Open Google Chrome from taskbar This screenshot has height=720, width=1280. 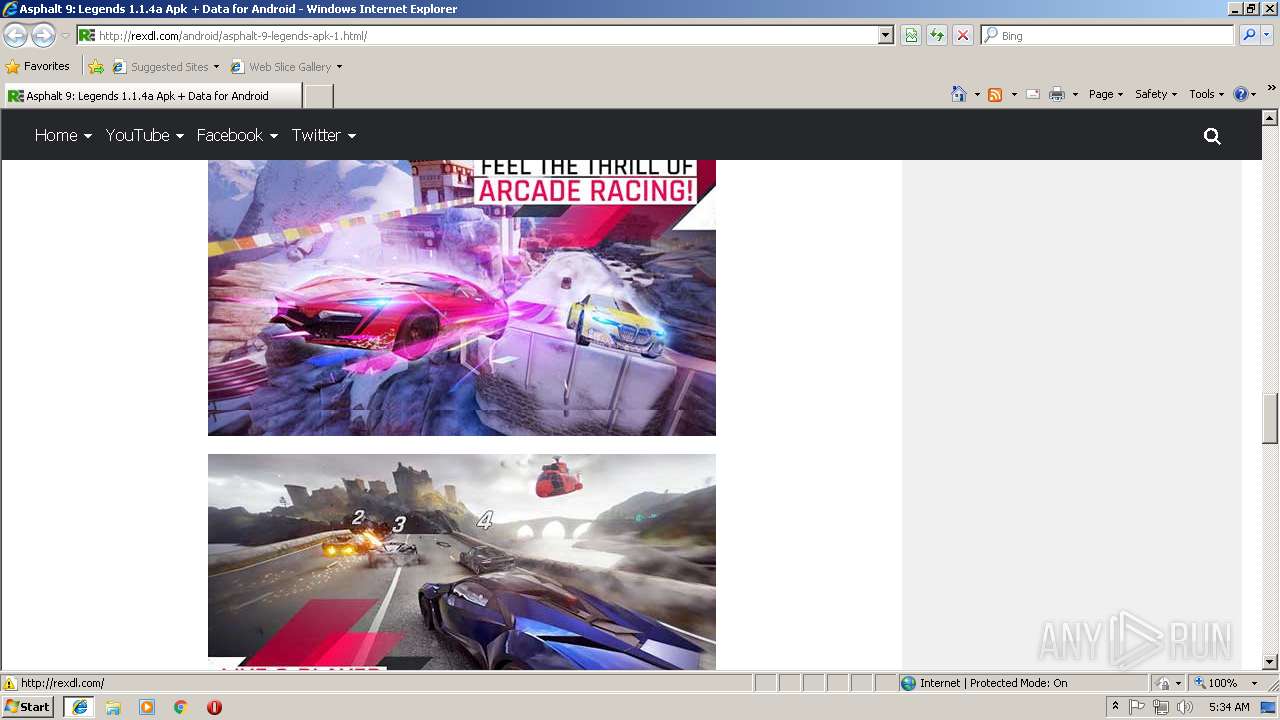pyautogui.click(x=181, y=707)
